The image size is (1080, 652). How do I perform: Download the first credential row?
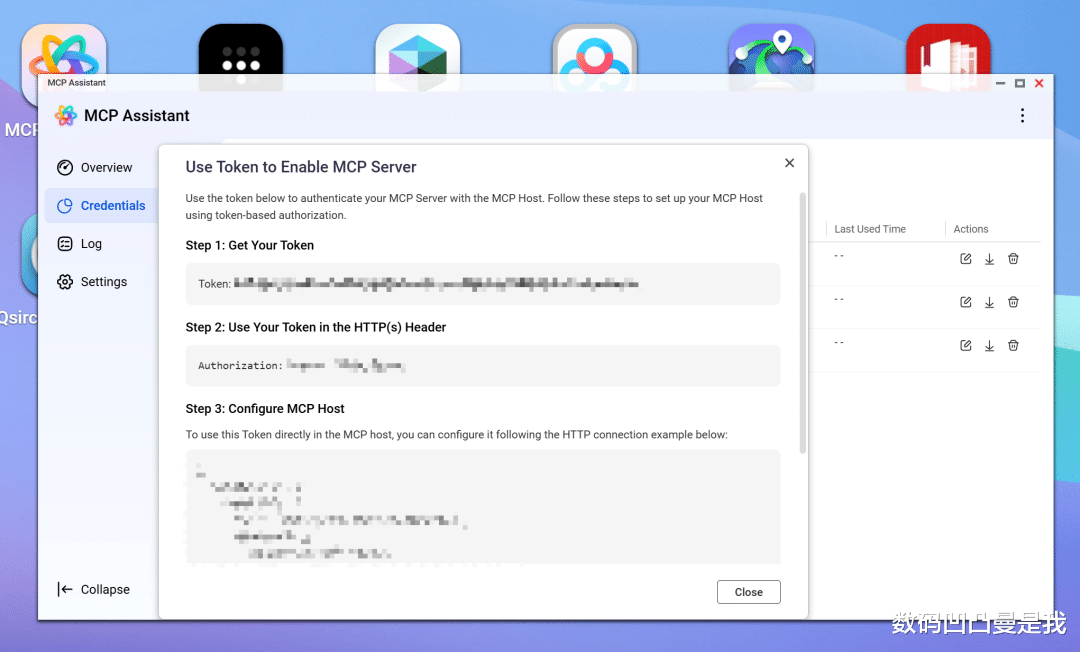(x=989, y=259)
